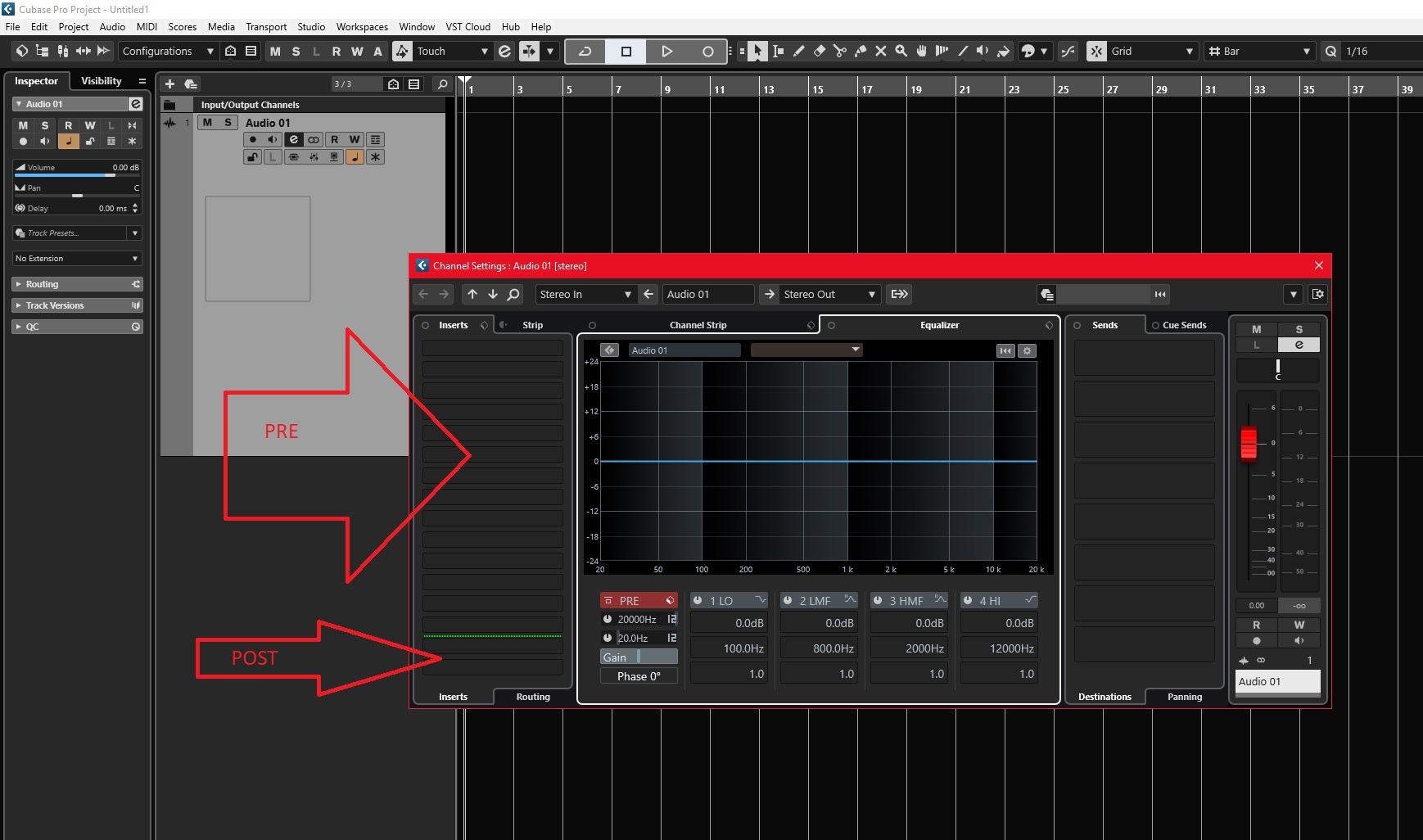Open the No Extension dropdown
This screenshot has height=840, width=1423.
[x=78, y=258]
